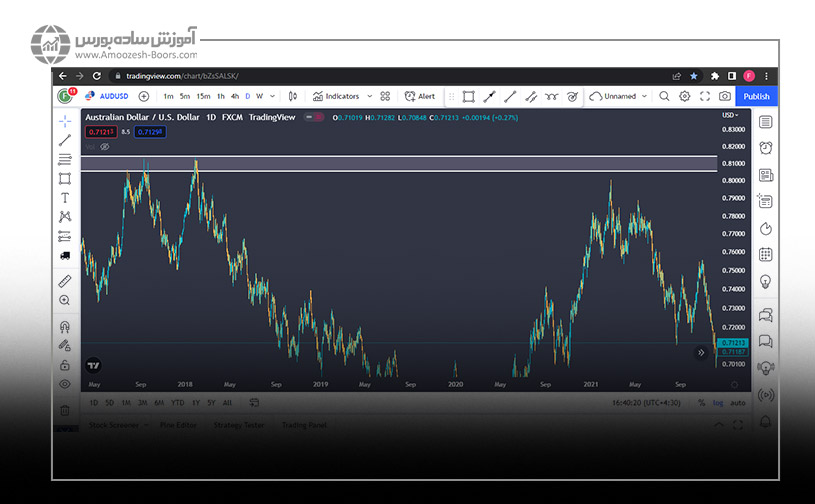Open the Alerts panel clock icon
Screen dimensions: 815x504
[x=765, y=148]
